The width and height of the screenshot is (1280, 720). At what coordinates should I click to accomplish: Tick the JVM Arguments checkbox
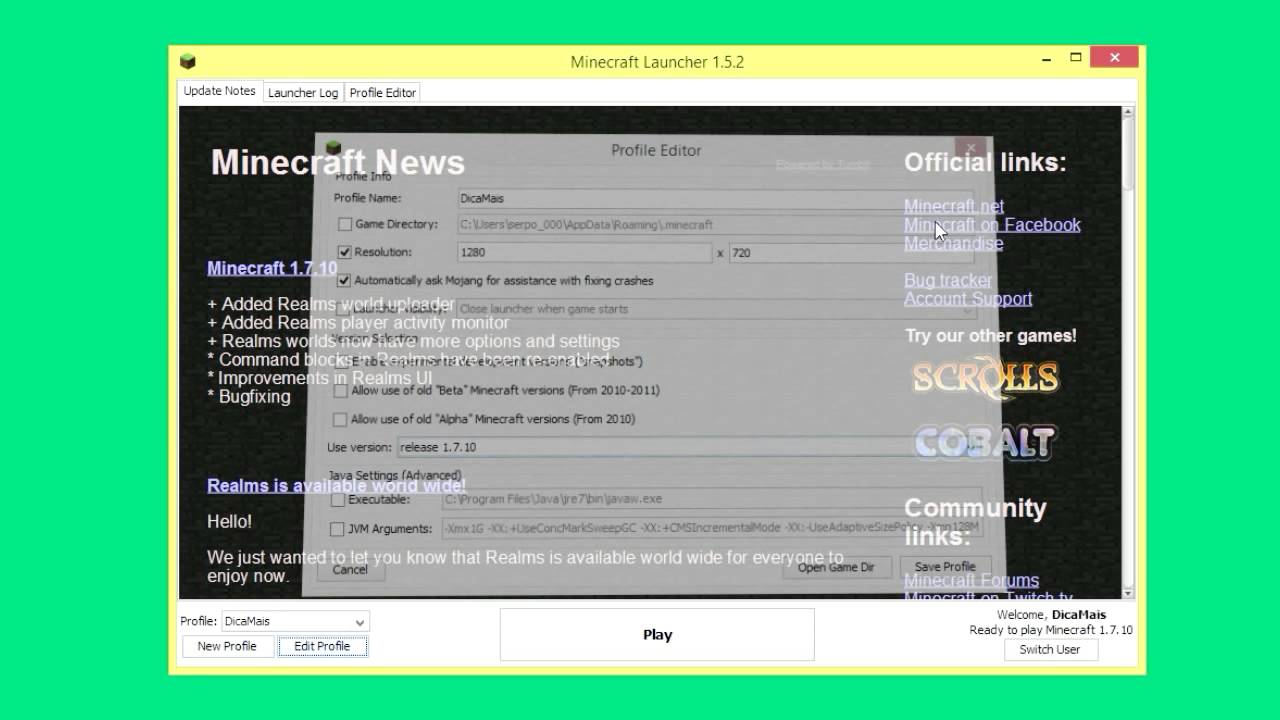point(338,529)
